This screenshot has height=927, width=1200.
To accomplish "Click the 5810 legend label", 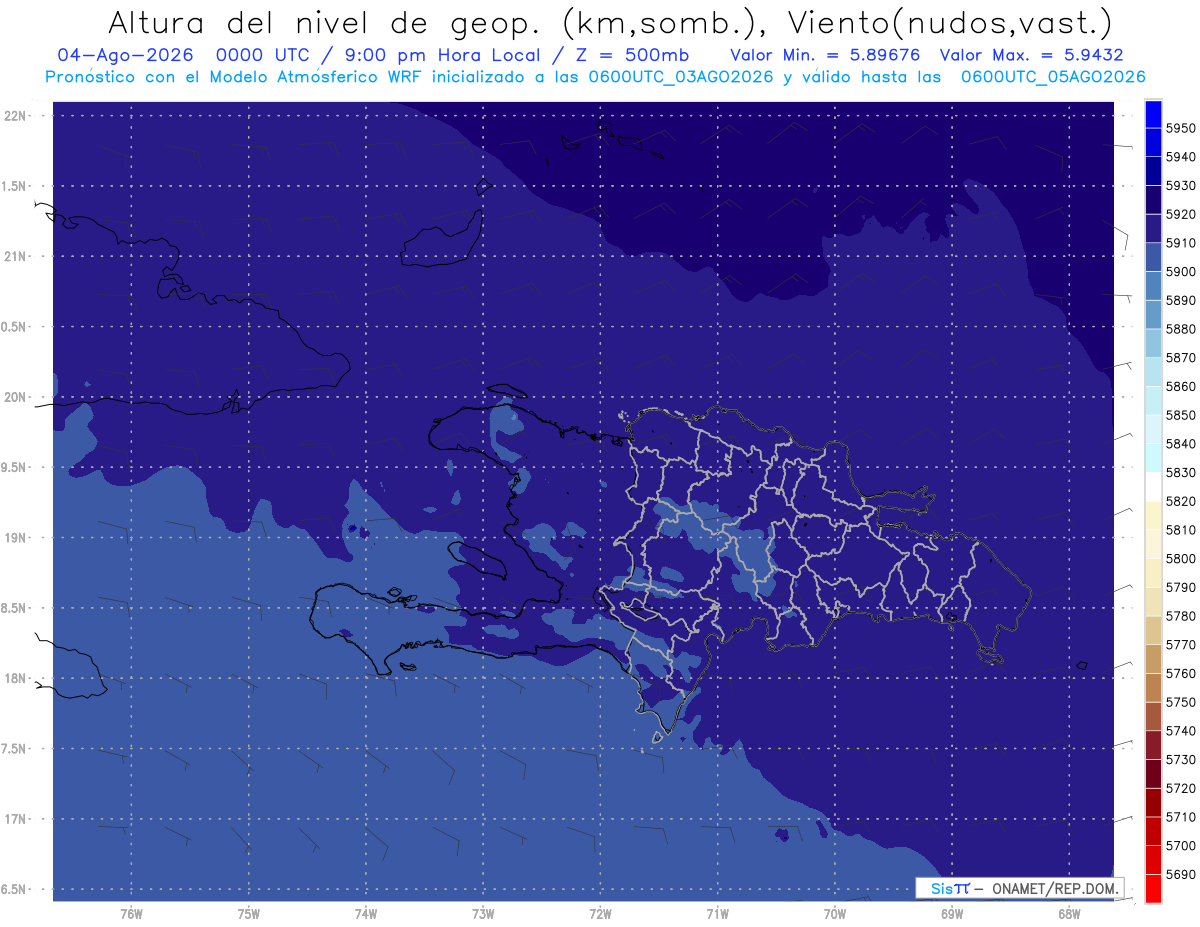I will pyautogui.click(x=1180, y=530).
